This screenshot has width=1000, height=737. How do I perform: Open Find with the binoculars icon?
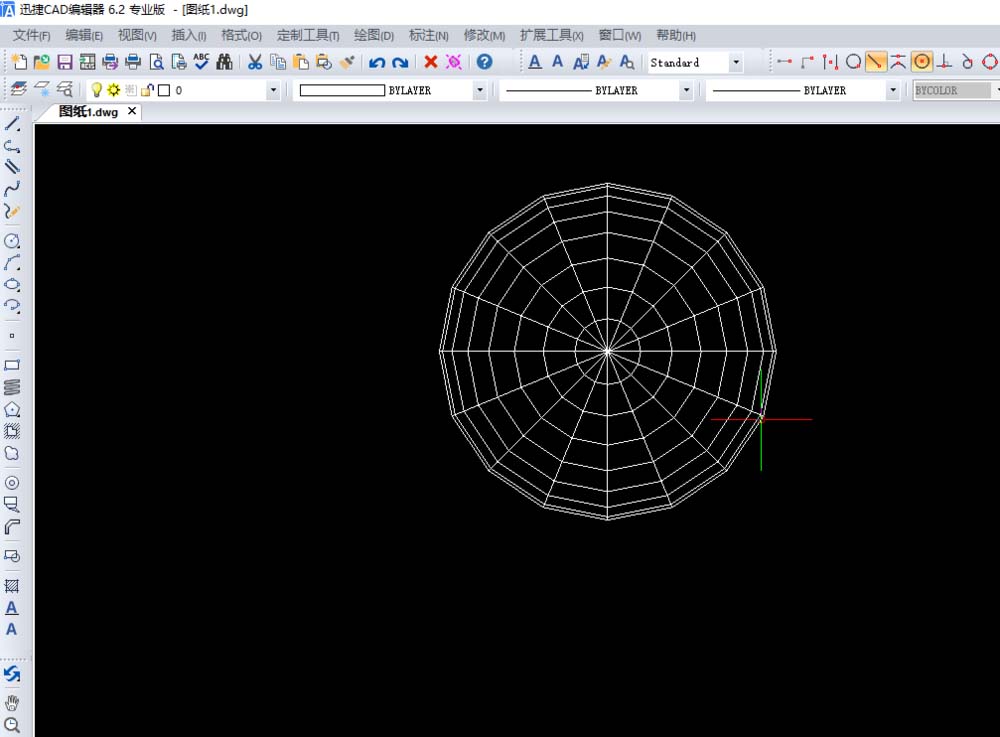tap(224, 62)
